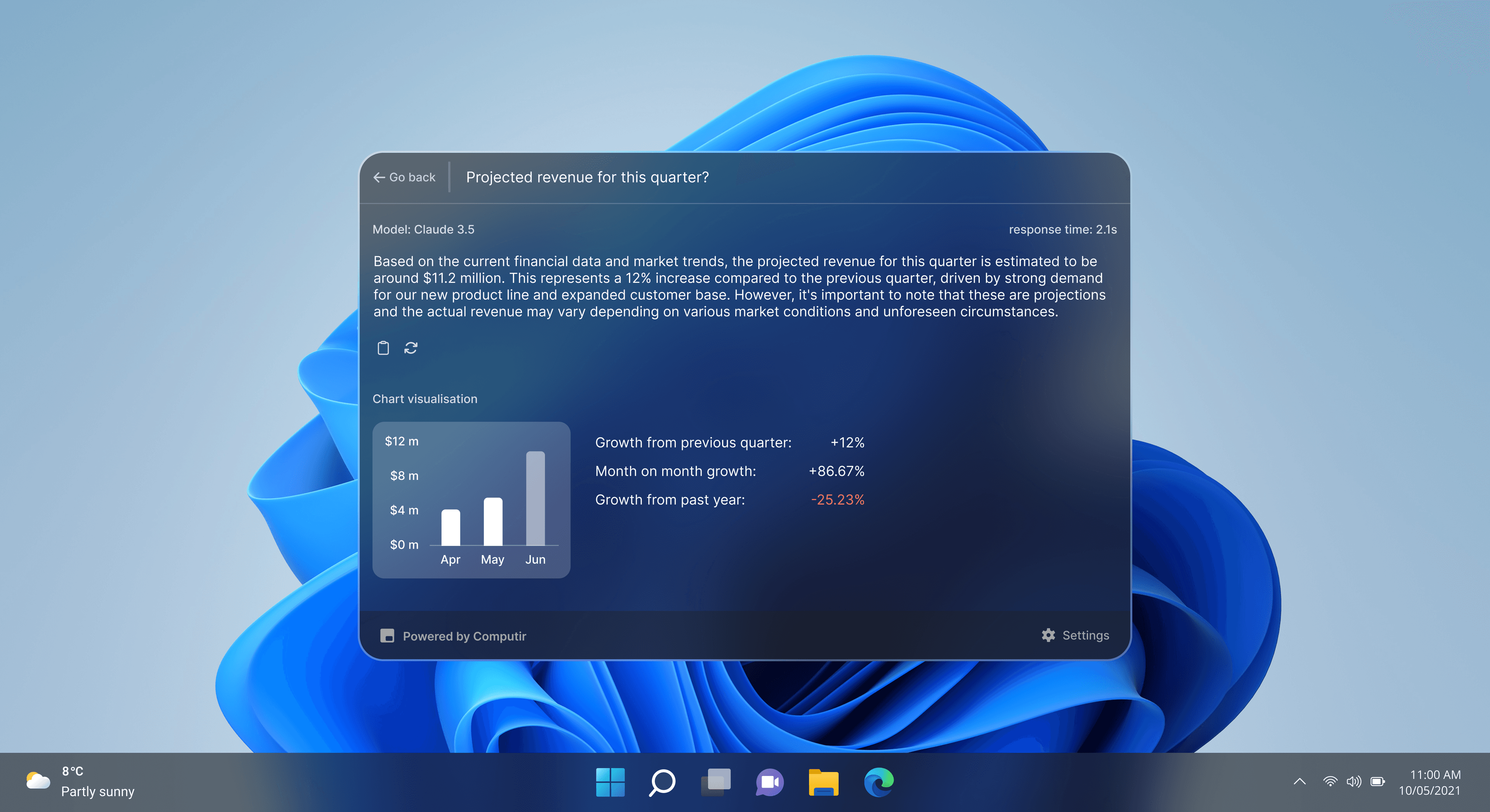Launch Windows Search from the taskbar

point(662,783)
